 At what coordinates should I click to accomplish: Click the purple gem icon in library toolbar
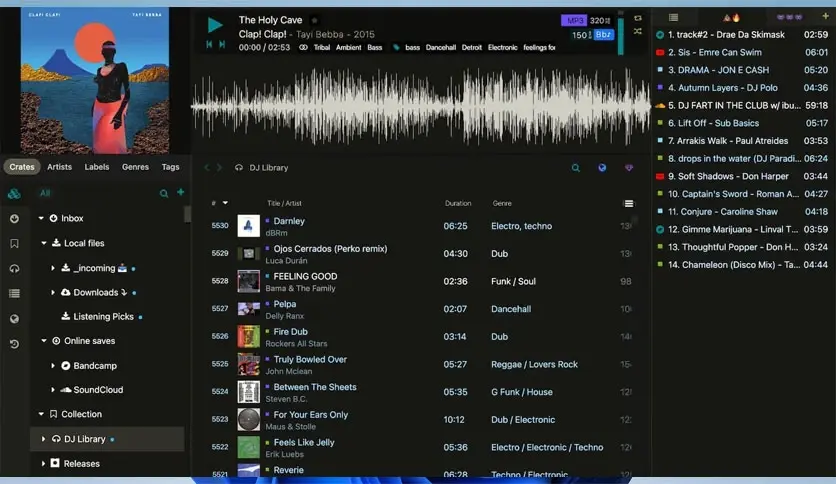[629, 168]
